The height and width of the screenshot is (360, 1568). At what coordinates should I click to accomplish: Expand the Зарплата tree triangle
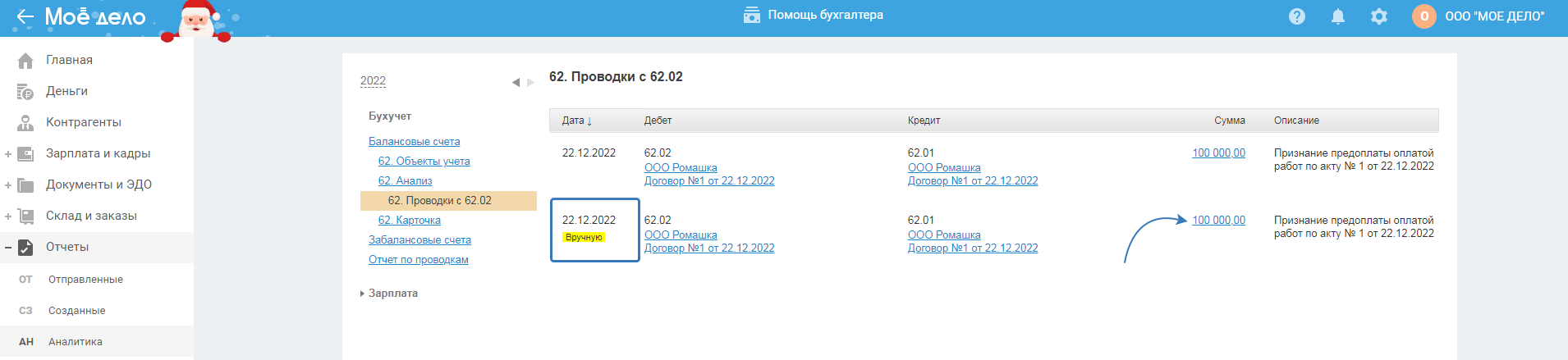coord(362,294)
